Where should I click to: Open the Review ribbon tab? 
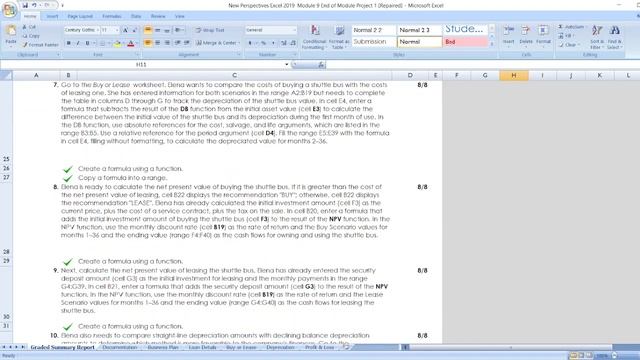coord(158,16)
